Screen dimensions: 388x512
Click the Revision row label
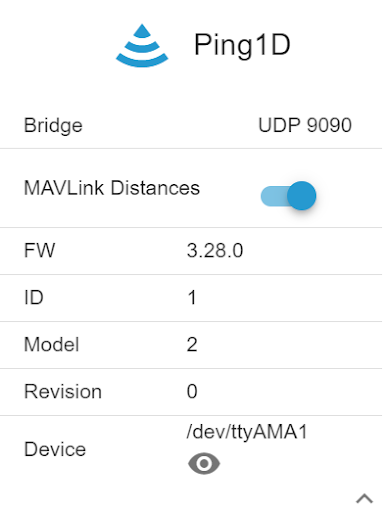(63, 391)
